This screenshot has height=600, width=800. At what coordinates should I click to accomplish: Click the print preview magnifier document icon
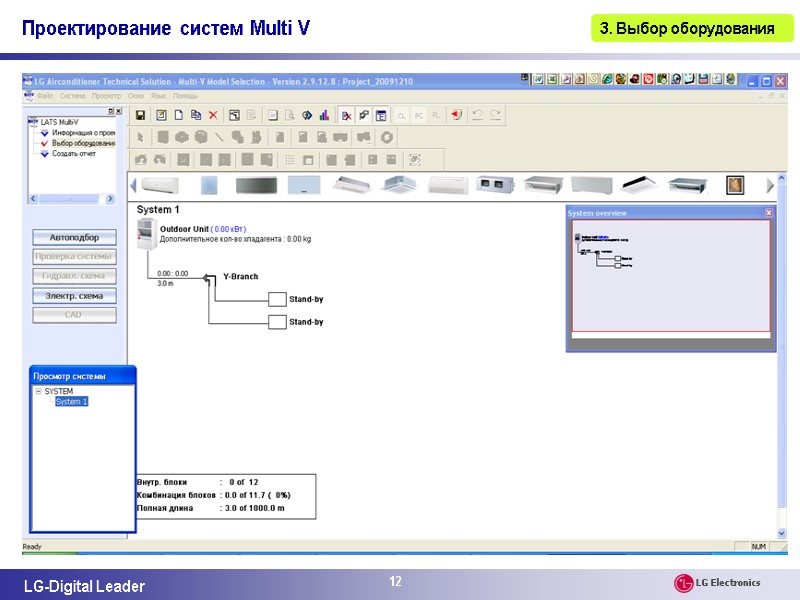point(289,116)
